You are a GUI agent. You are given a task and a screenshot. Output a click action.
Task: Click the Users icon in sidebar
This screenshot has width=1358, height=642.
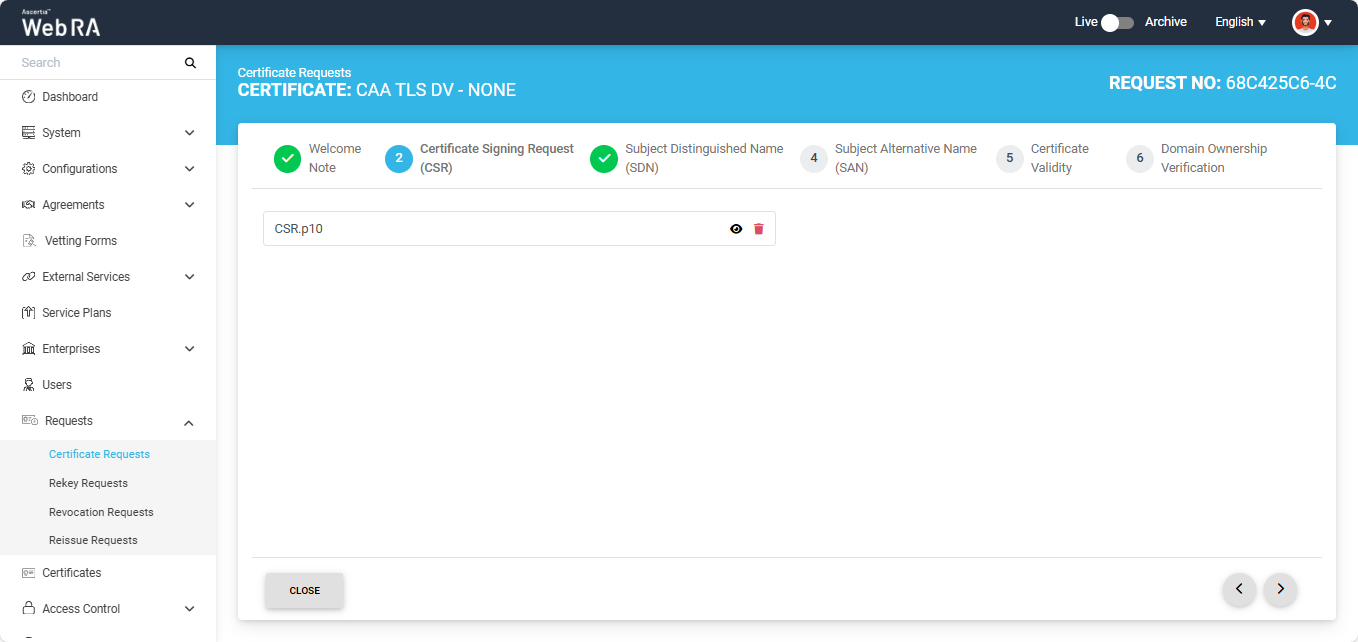pos(28,385)
